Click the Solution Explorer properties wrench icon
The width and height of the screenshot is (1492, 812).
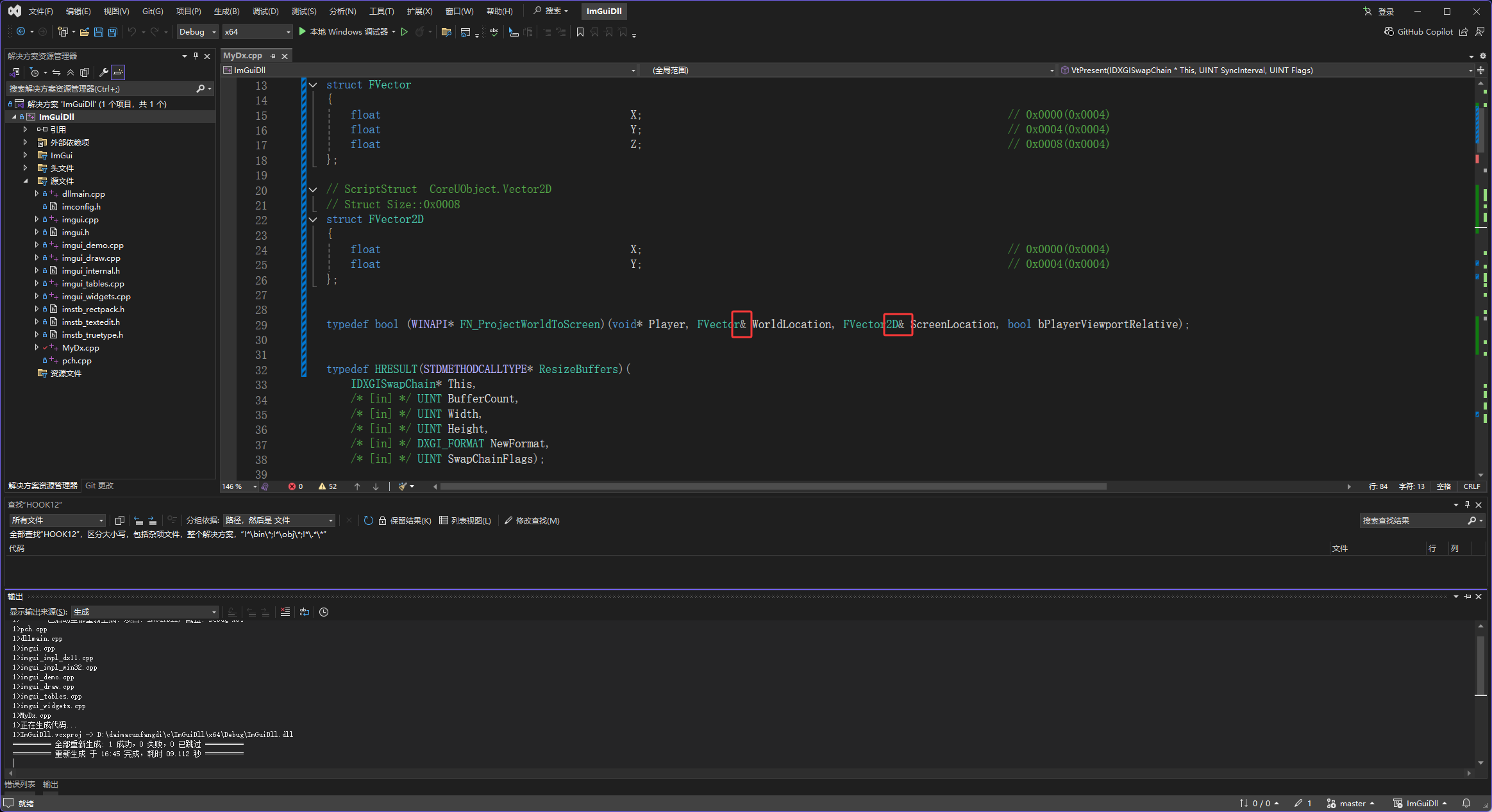coord(103,72)
